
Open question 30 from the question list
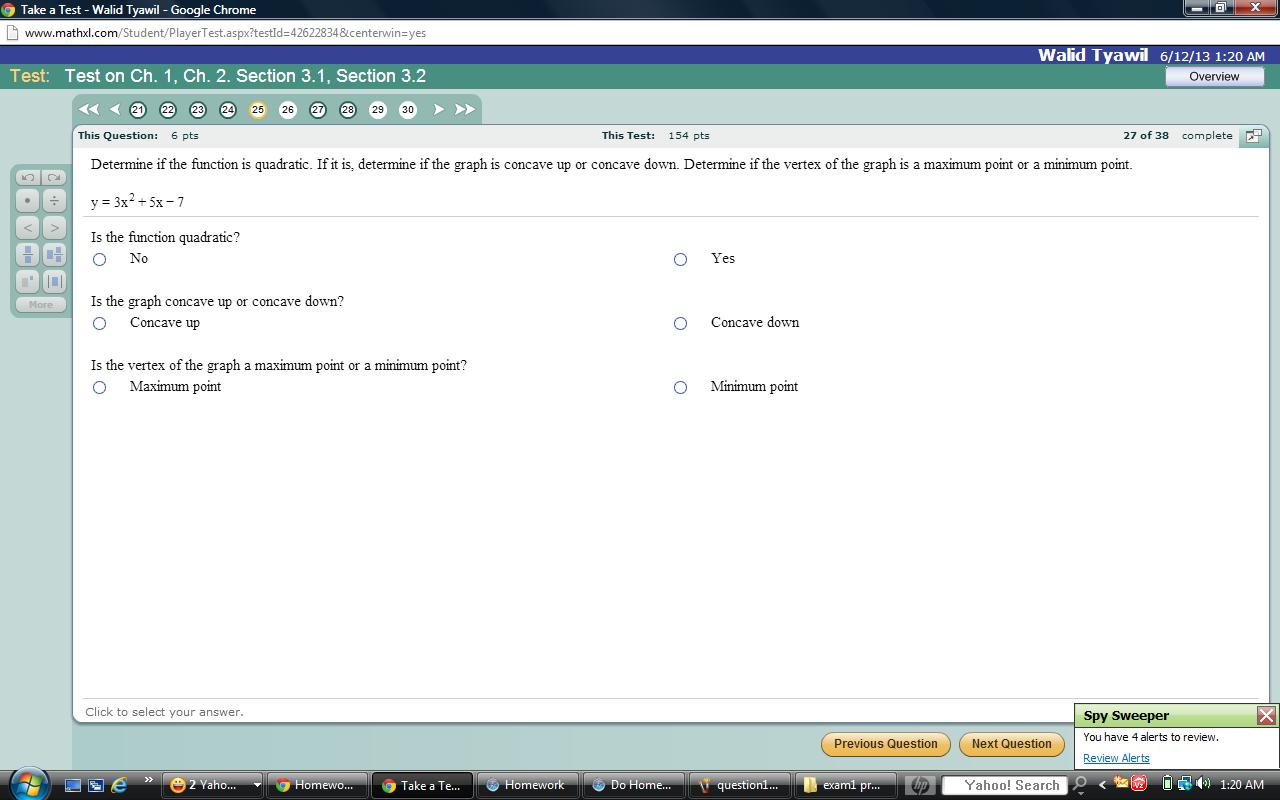(x=408, y=110)
